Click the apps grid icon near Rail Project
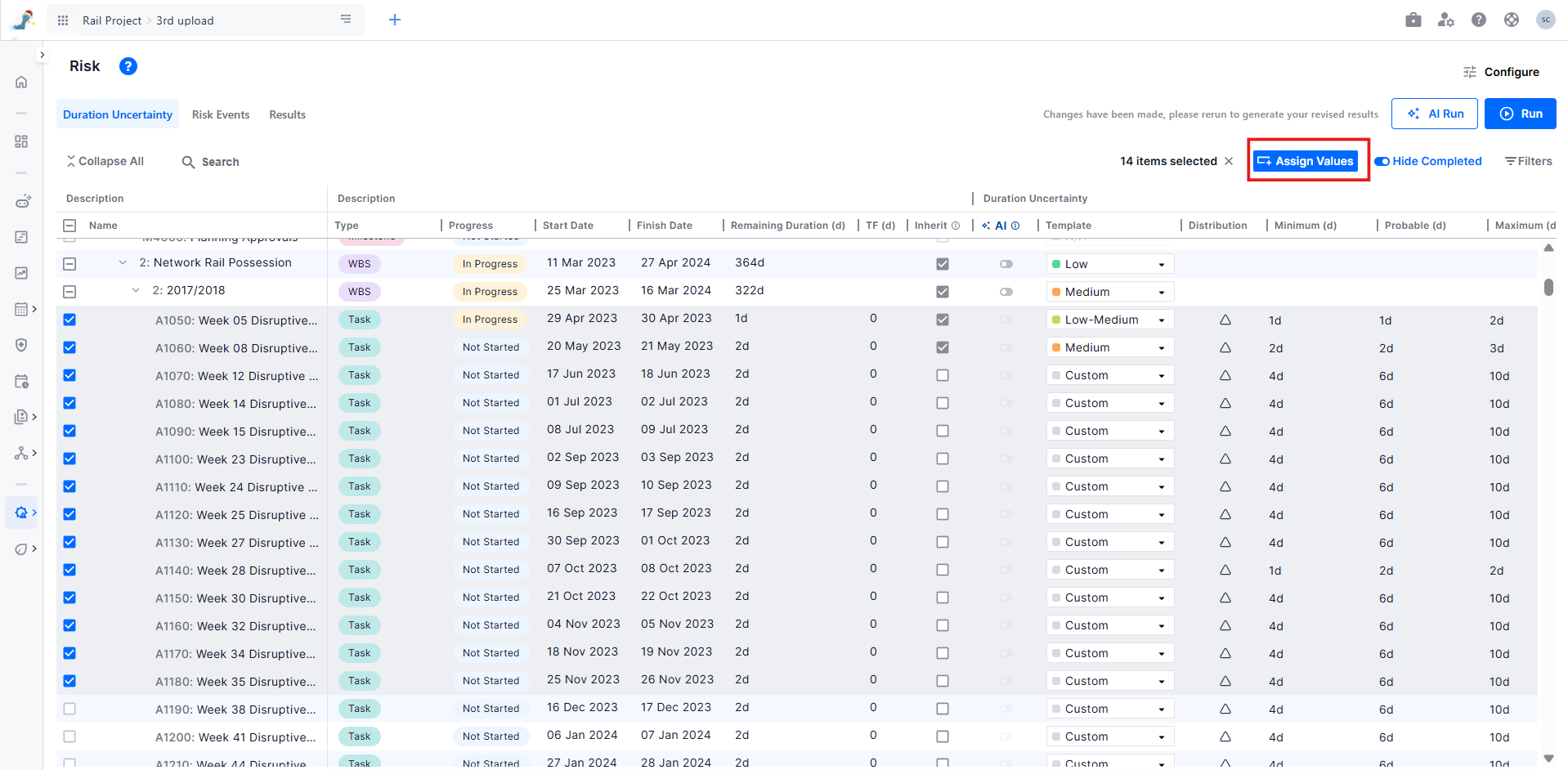 63,20
